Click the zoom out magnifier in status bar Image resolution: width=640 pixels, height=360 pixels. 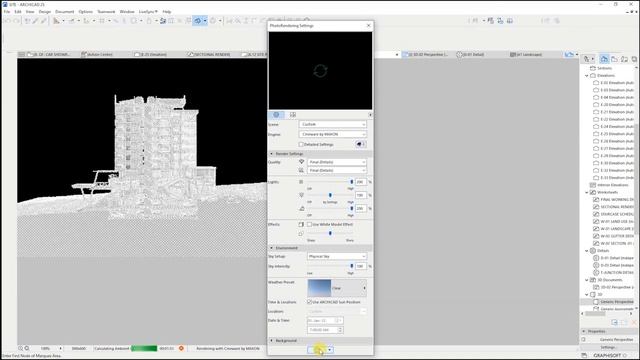(x=20, y=349)
